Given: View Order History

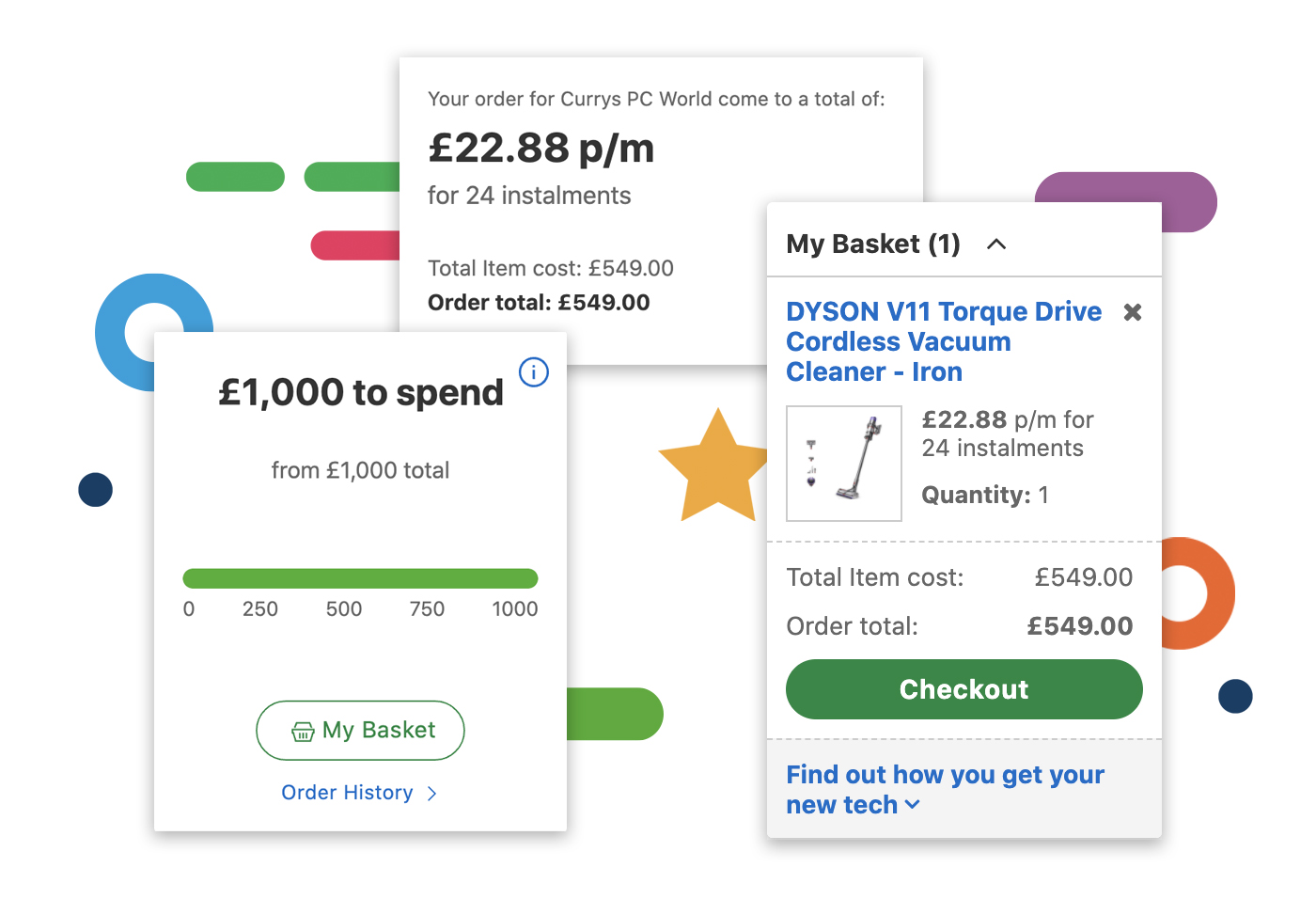Looking at the screenshot, I should click(x=347, y=793).
